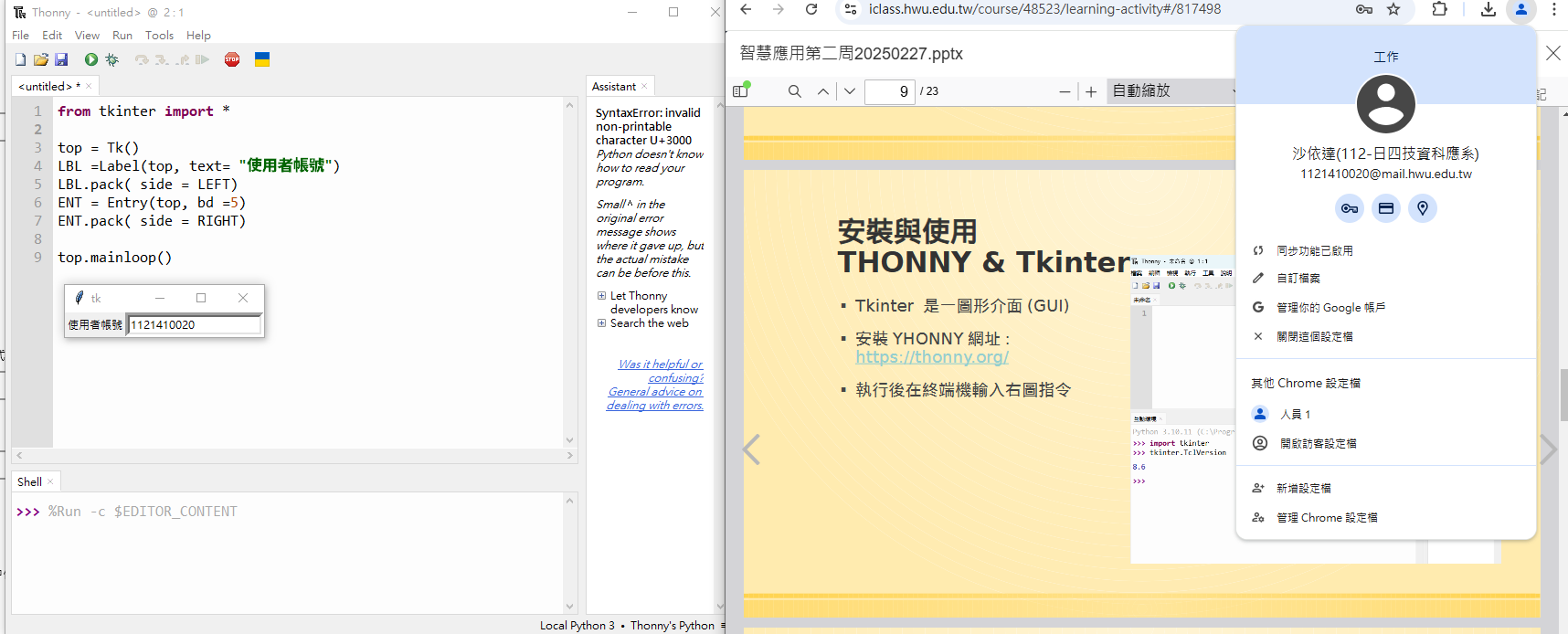1568x634 pixels.
Task: Select the Shell tab
Action: (29, 481)
